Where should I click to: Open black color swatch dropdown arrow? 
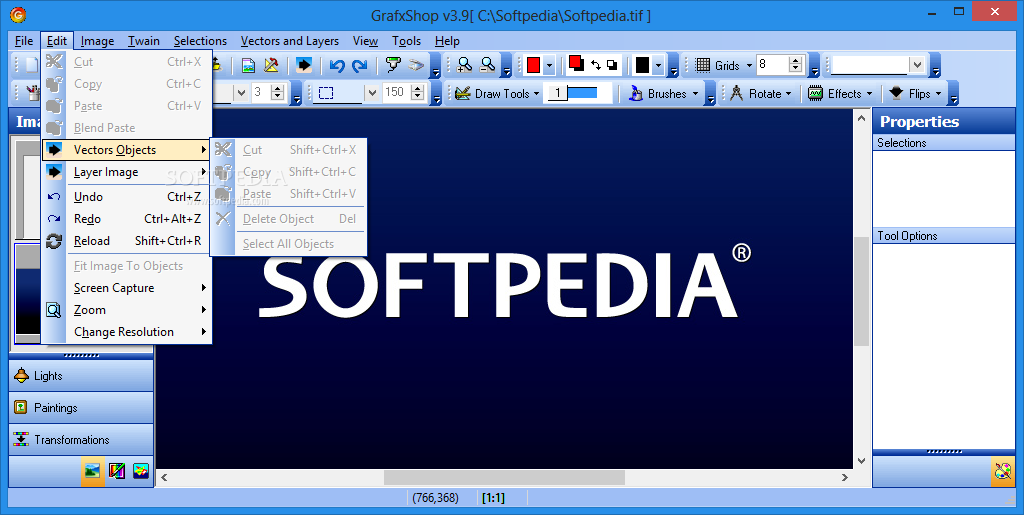click(x=658, y=65)
